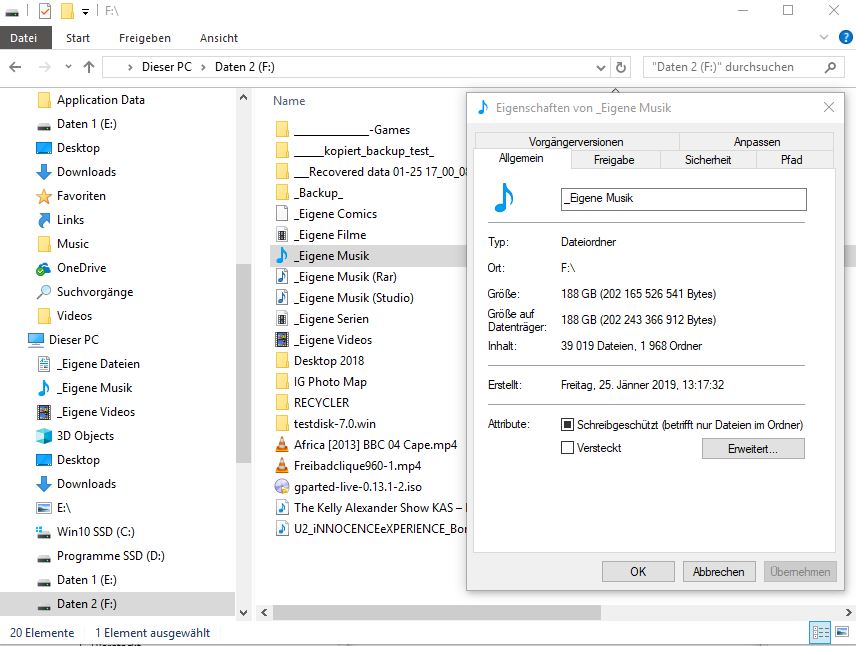Click the Name column header
856x646 pixels.
point(289,101)
